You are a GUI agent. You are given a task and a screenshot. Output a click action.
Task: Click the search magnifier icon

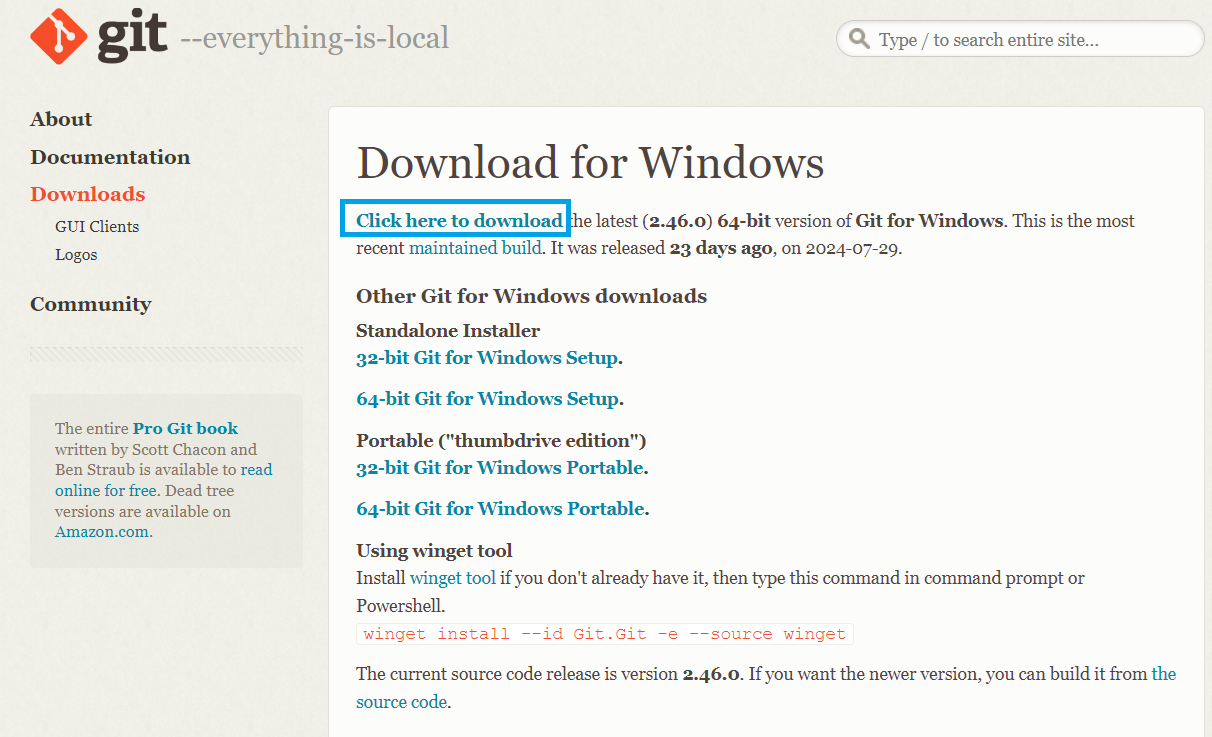pyautogui.click(x=859, y=39)
